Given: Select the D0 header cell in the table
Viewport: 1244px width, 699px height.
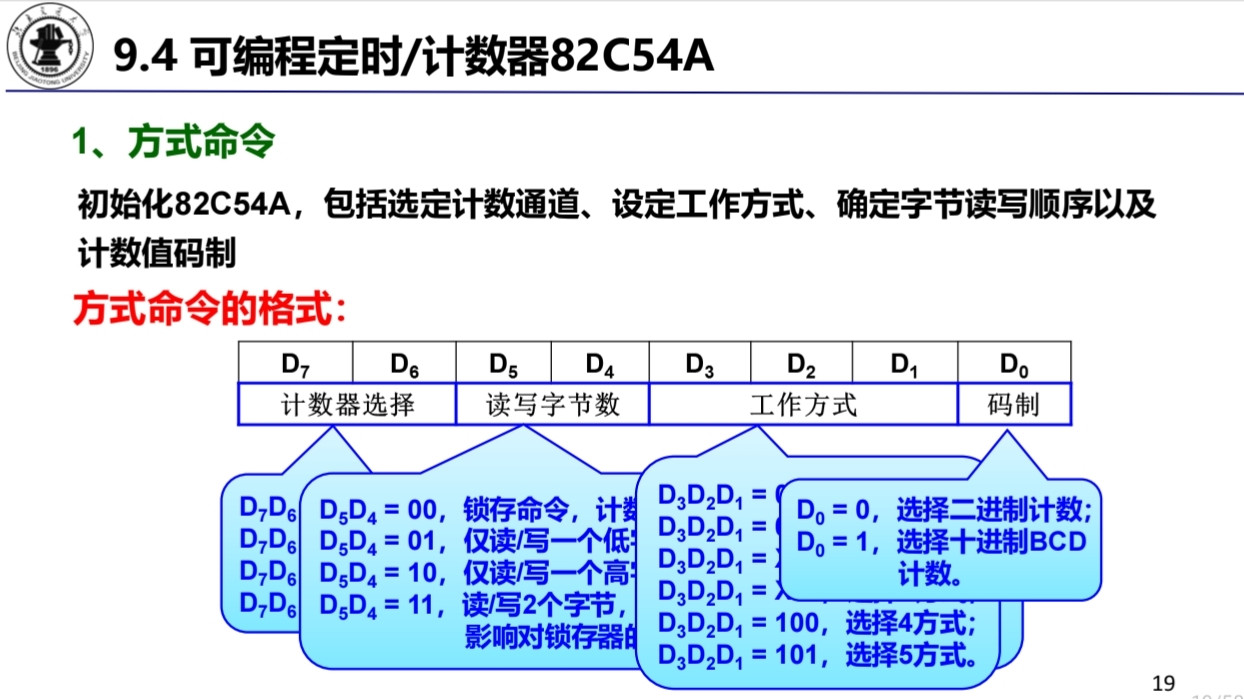Looking at the screenshot, I should (1014, 362).
